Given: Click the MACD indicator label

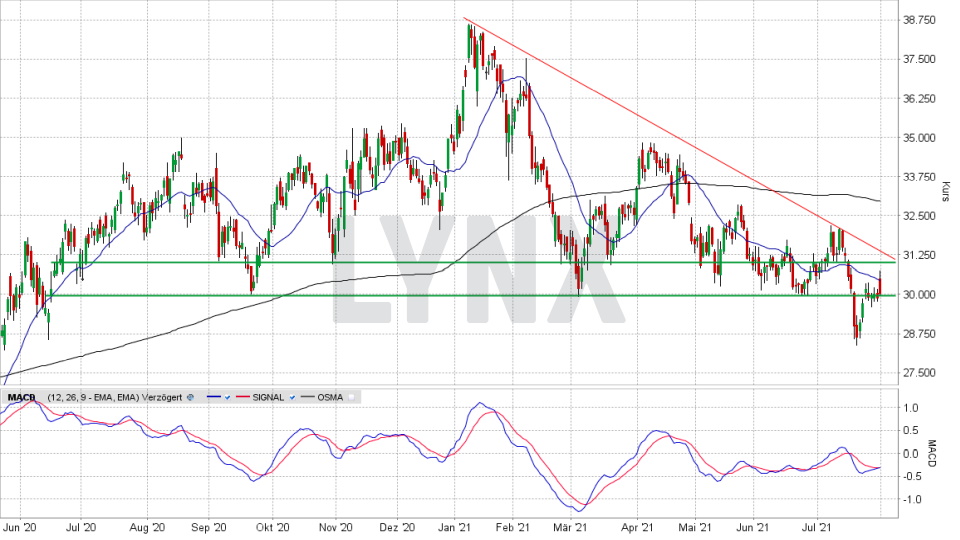Looking at the screenshot, I should (x=21, y=397).
